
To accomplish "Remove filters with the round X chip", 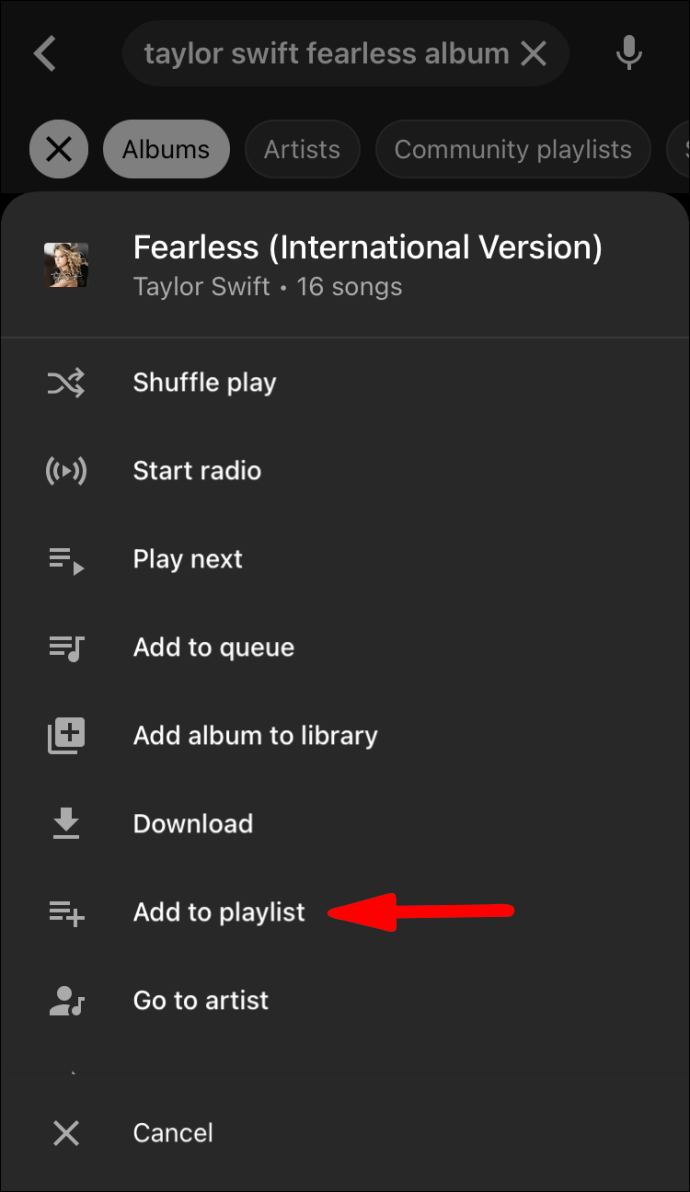I will [x=59, y=149].
